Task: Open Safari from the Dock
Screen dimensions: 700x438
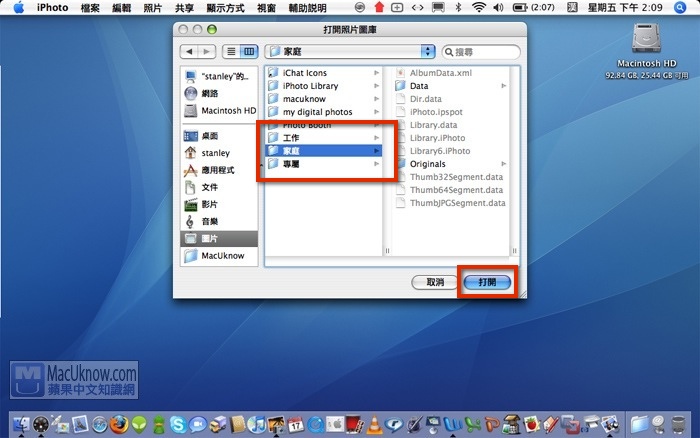Action: click(100, 425)
